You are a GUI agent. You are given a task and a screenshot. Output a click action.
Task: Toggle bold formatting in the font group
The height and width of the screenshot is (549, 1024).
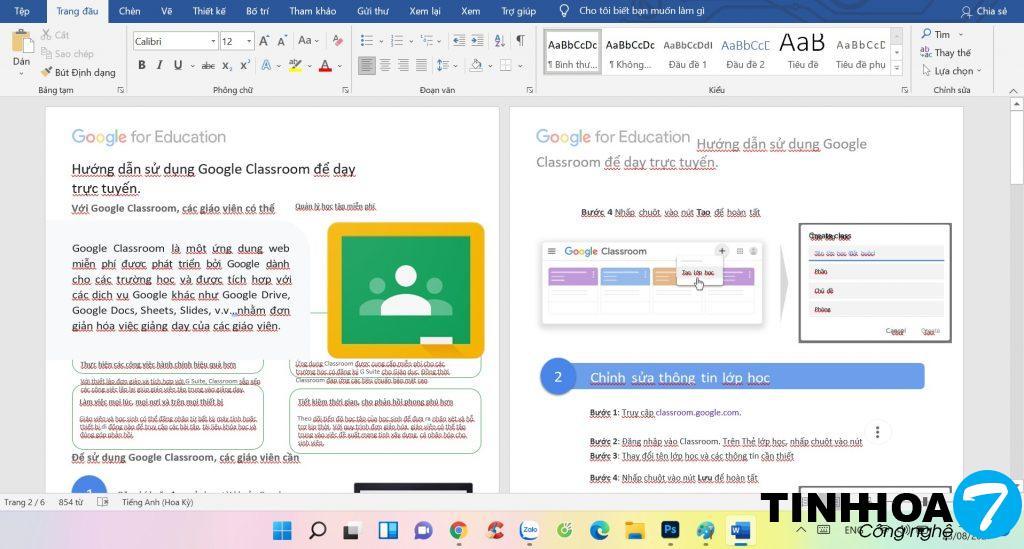pyautogui.click(x=141, y=65)
